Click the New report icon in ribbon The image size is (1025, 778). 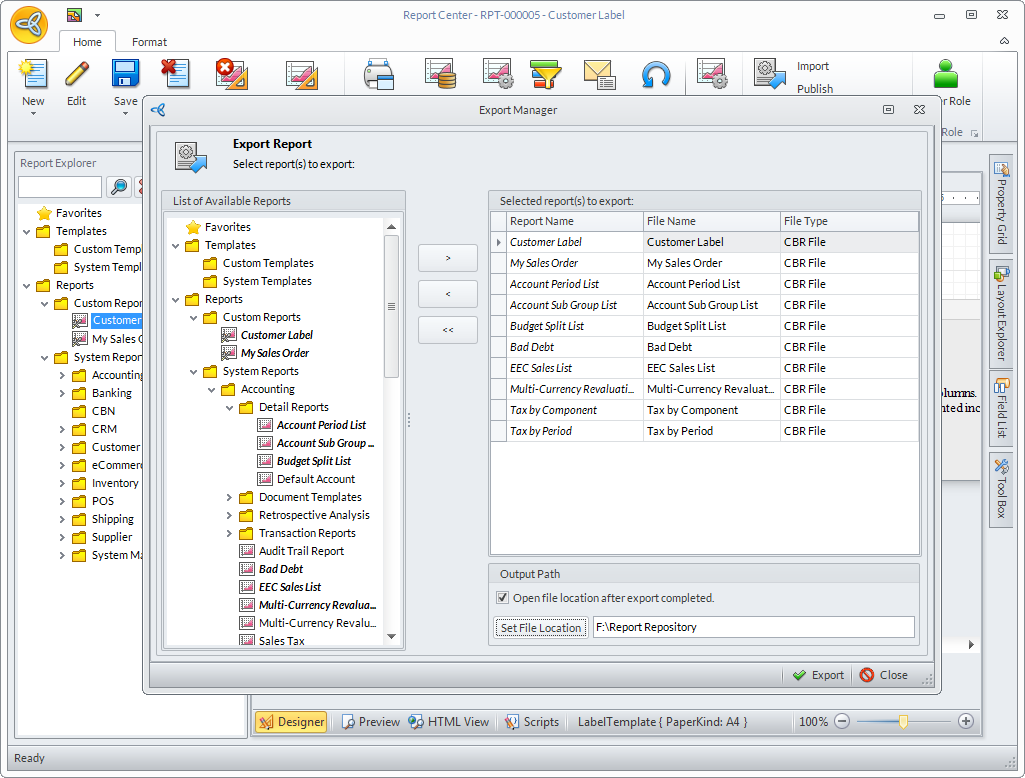click(33, 76)
